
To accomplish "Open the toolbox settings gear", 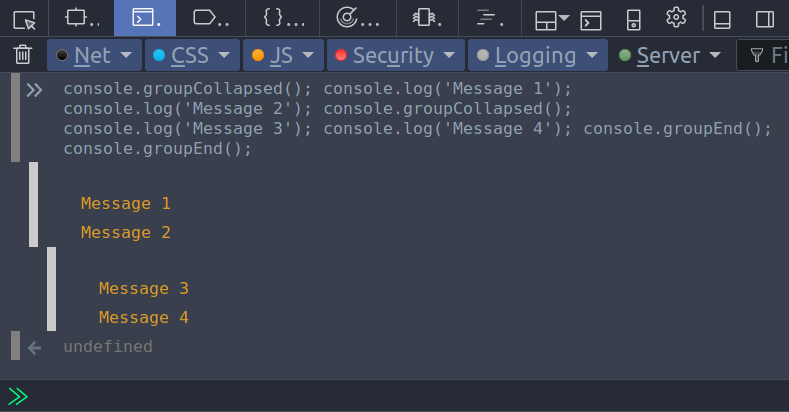I will (x=676, y=18).
